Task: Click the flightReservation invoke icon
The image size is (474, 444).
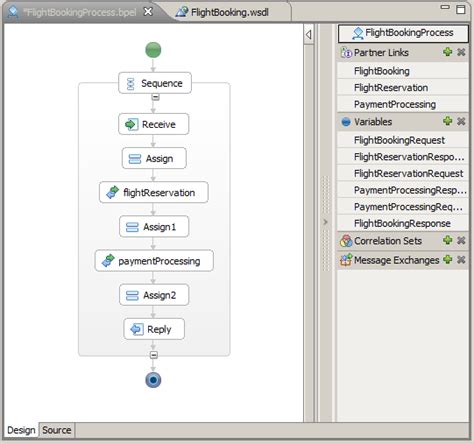Action: point(112,192)
